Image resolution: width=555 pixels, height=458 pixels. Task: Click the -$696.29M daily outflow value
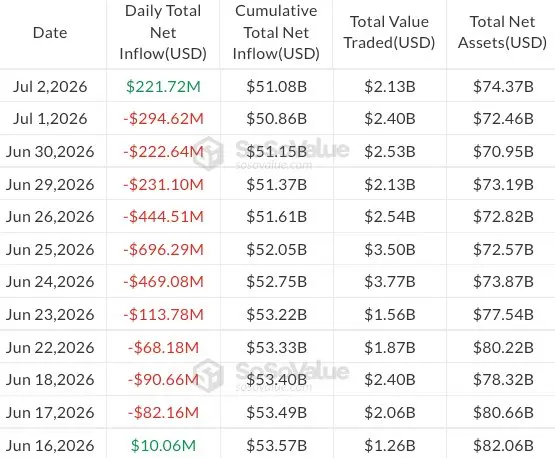point(163,250)
